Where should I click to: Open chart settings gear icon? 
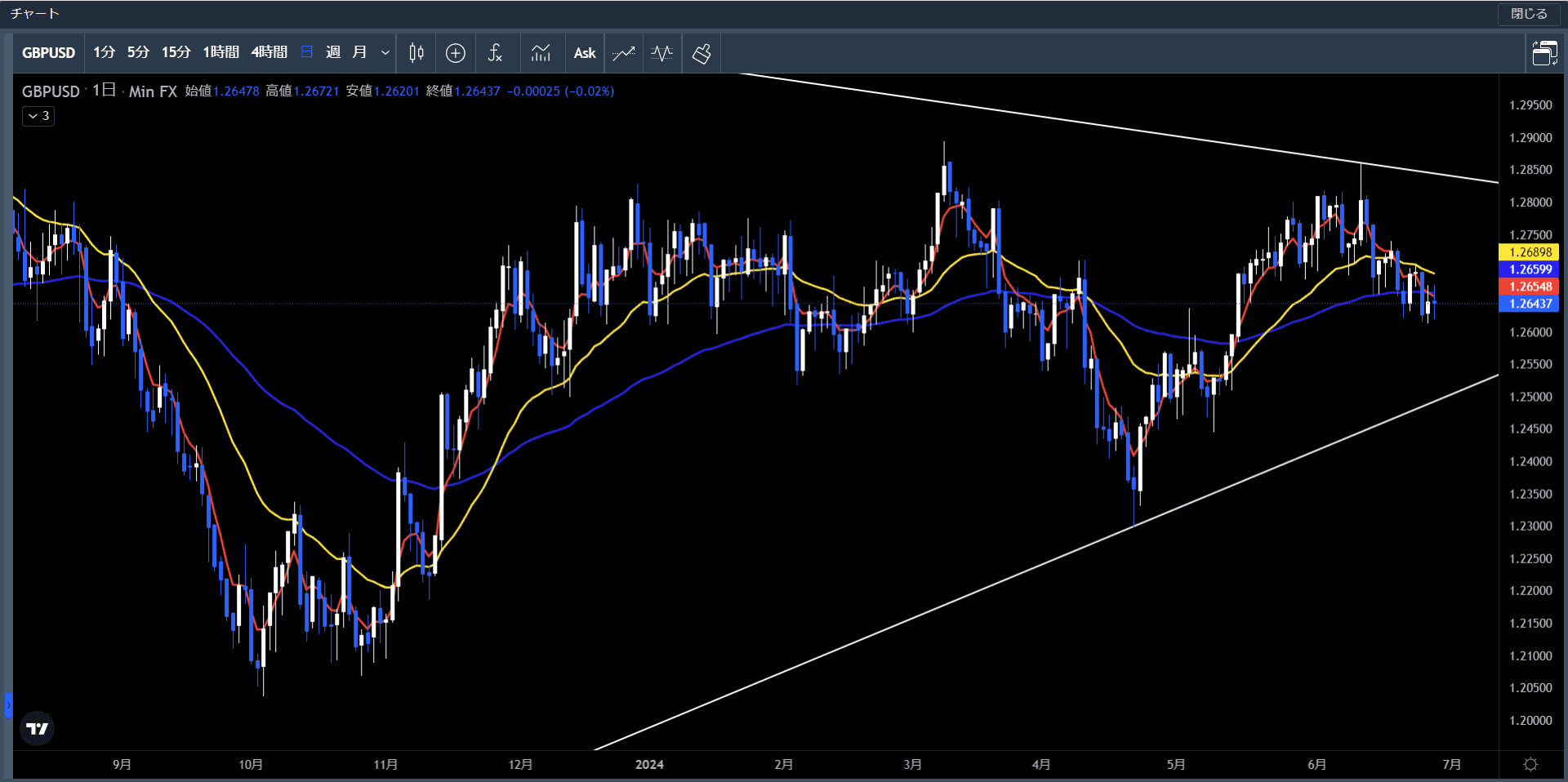tap(1530, 764)
